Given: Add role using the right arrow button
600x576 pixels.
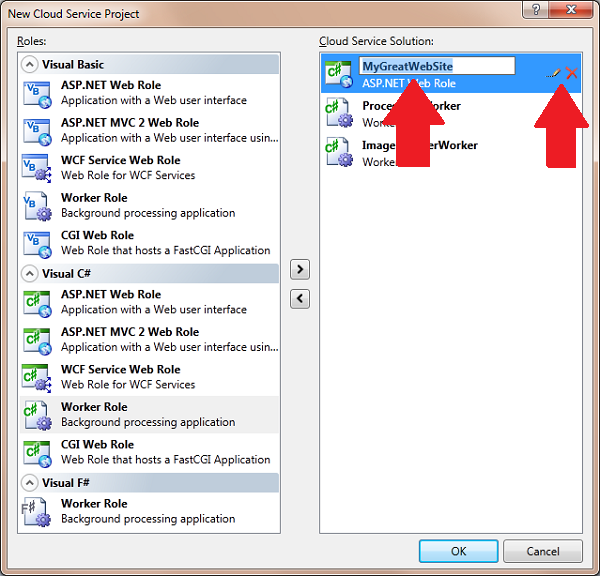Looking at the screenshot, I should click(299, 270).
